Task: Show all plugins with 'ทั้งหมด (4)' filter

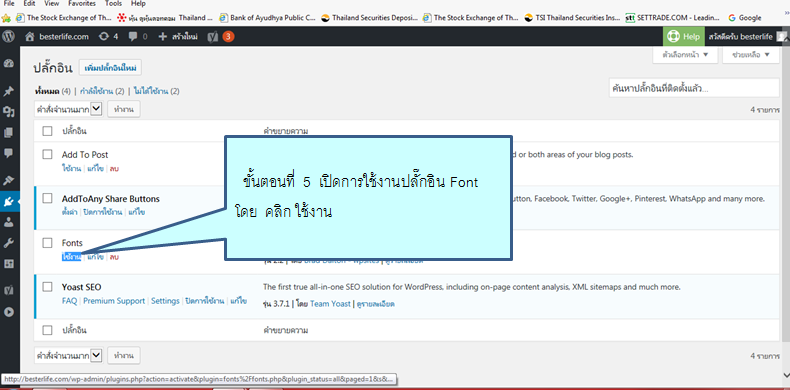Action: click(53, 91)
